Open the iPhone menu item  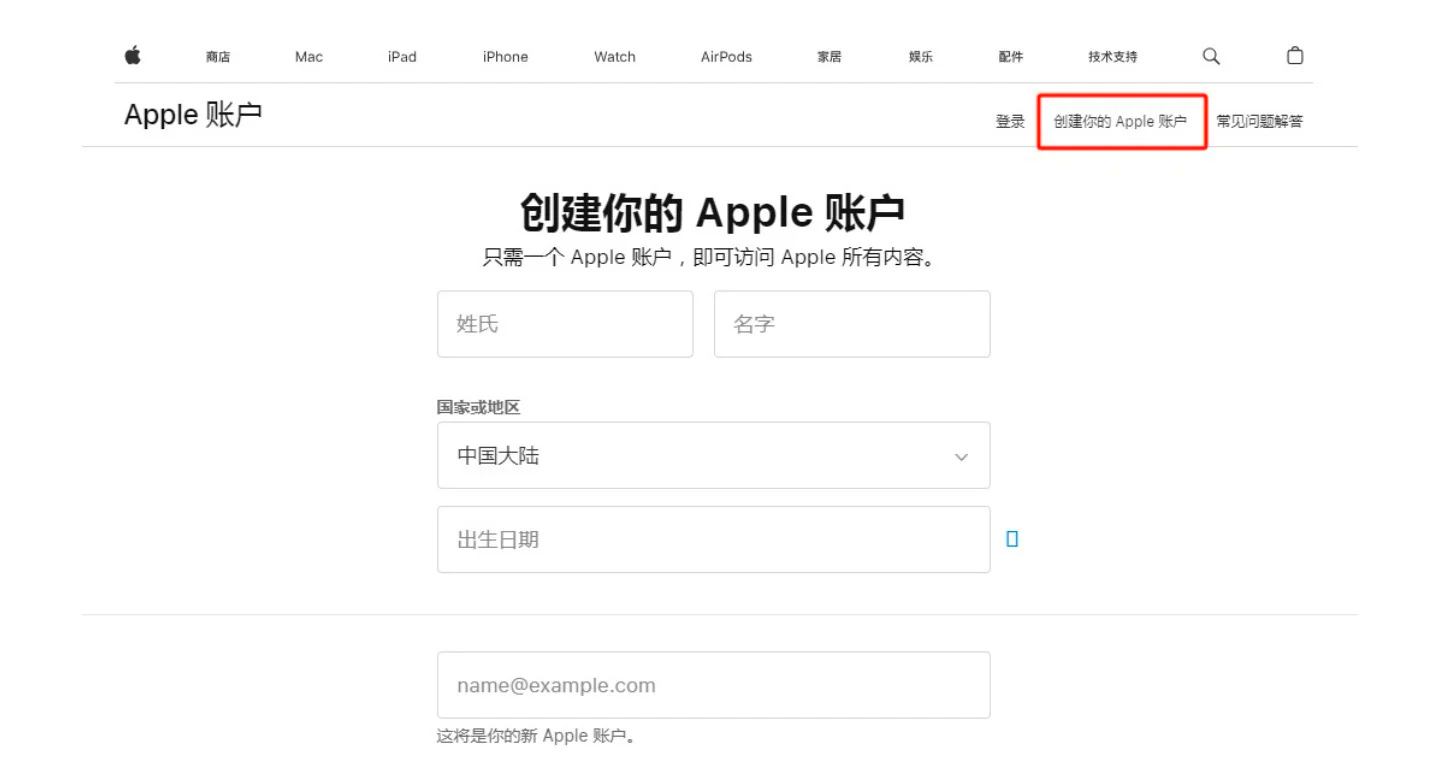pyautogui.click(x=505, y=57)
